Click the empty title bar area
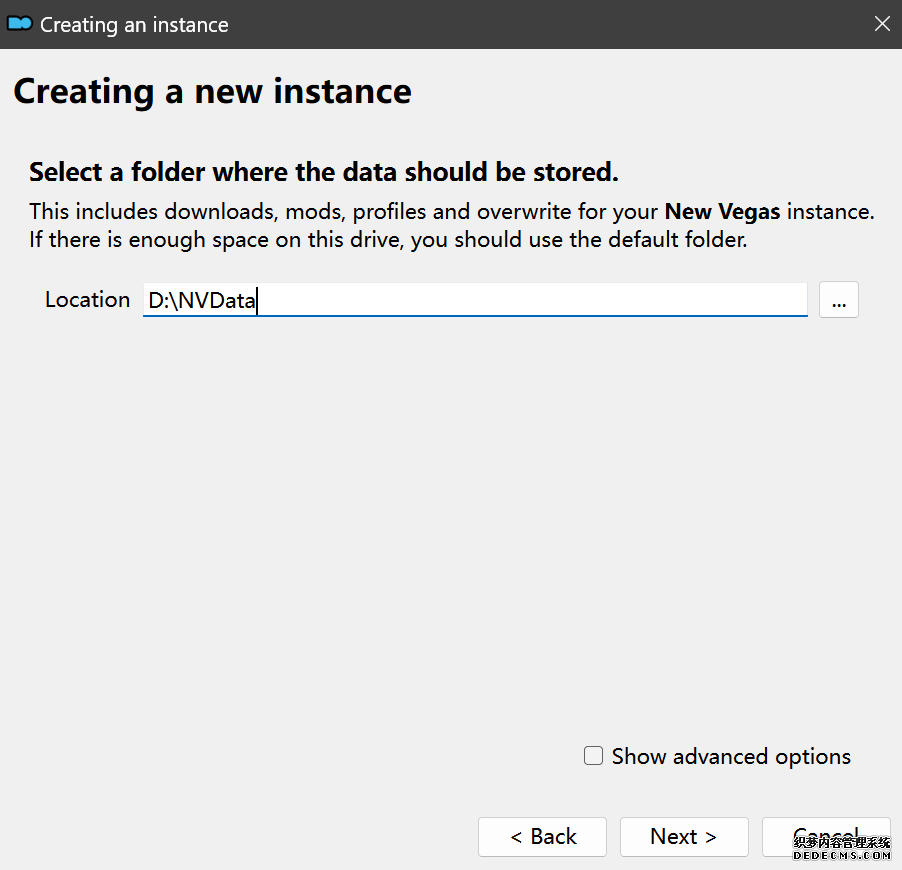902x870 pixels. [550, 24]
